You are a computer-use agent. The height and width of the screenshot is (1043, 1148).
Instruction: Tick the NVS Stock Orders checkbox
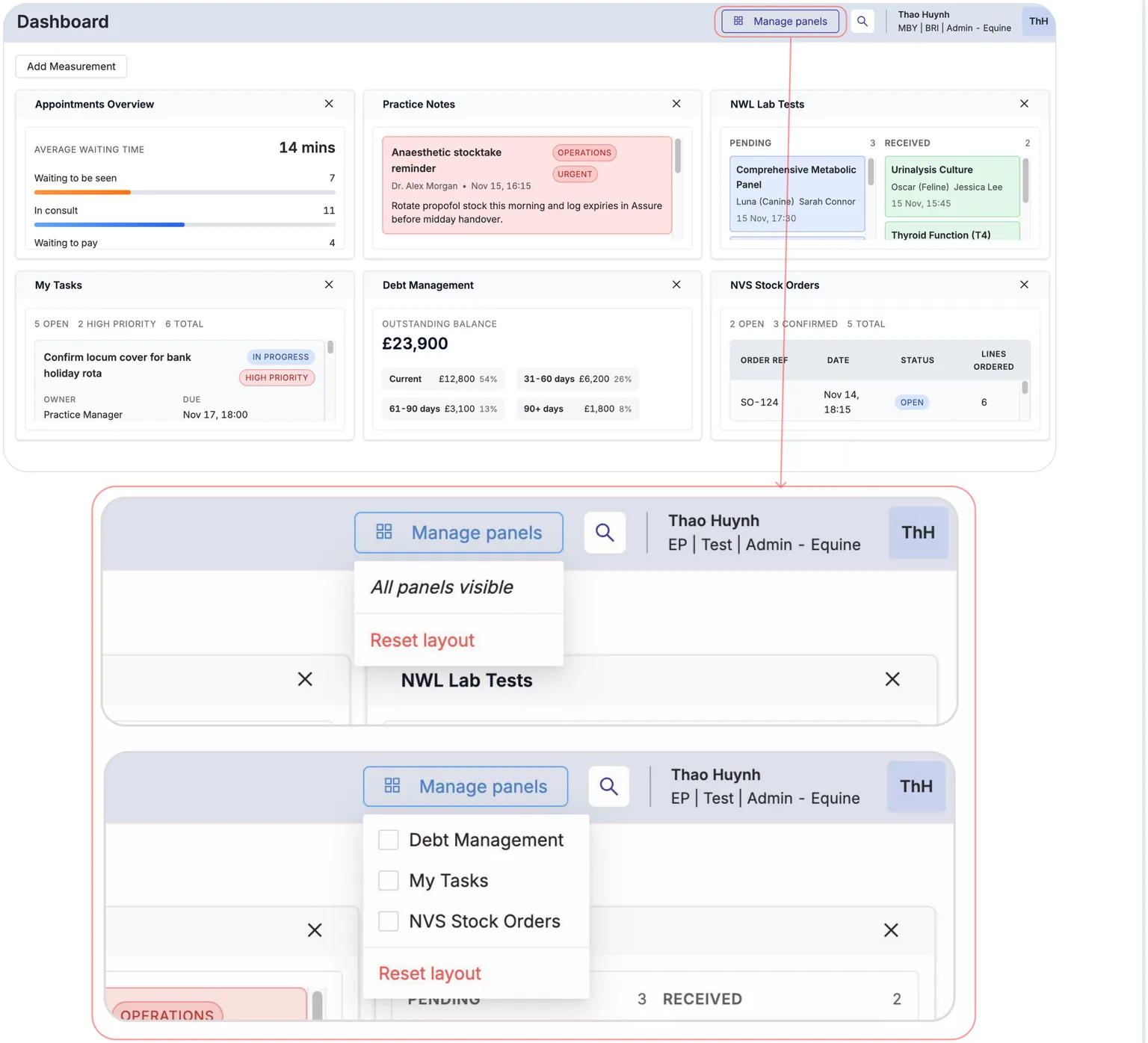click(389, 920)
